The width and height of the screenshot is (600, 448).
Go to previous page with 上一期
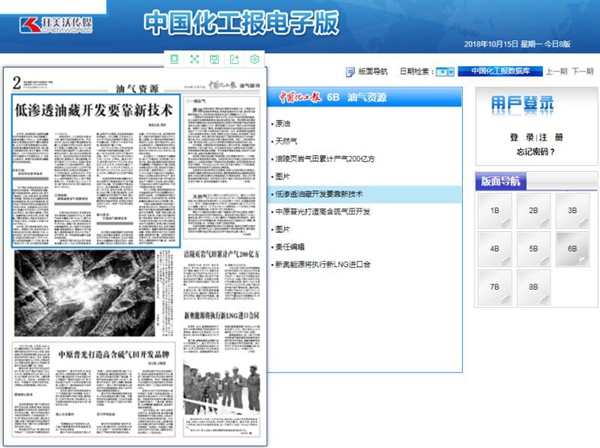[x=556, y=72]
